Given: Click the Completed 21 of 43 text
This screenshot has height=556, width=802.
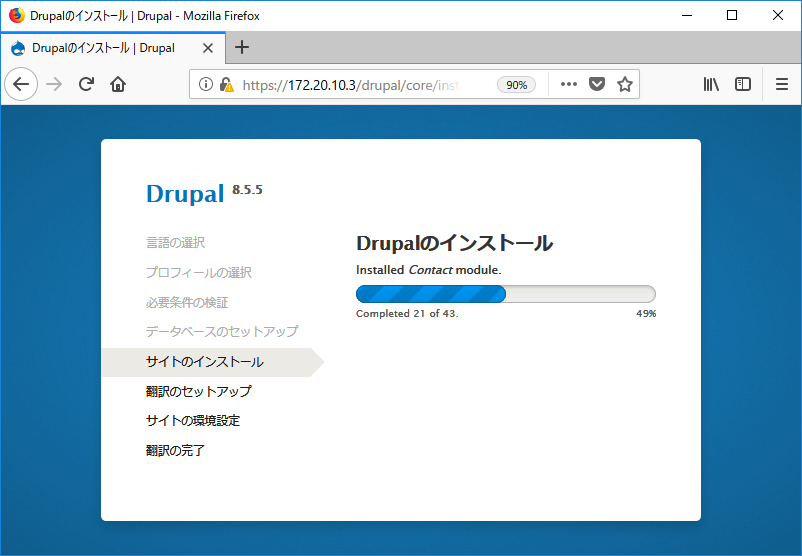Looking at the screenshot, I should click(x=407, y=314).
